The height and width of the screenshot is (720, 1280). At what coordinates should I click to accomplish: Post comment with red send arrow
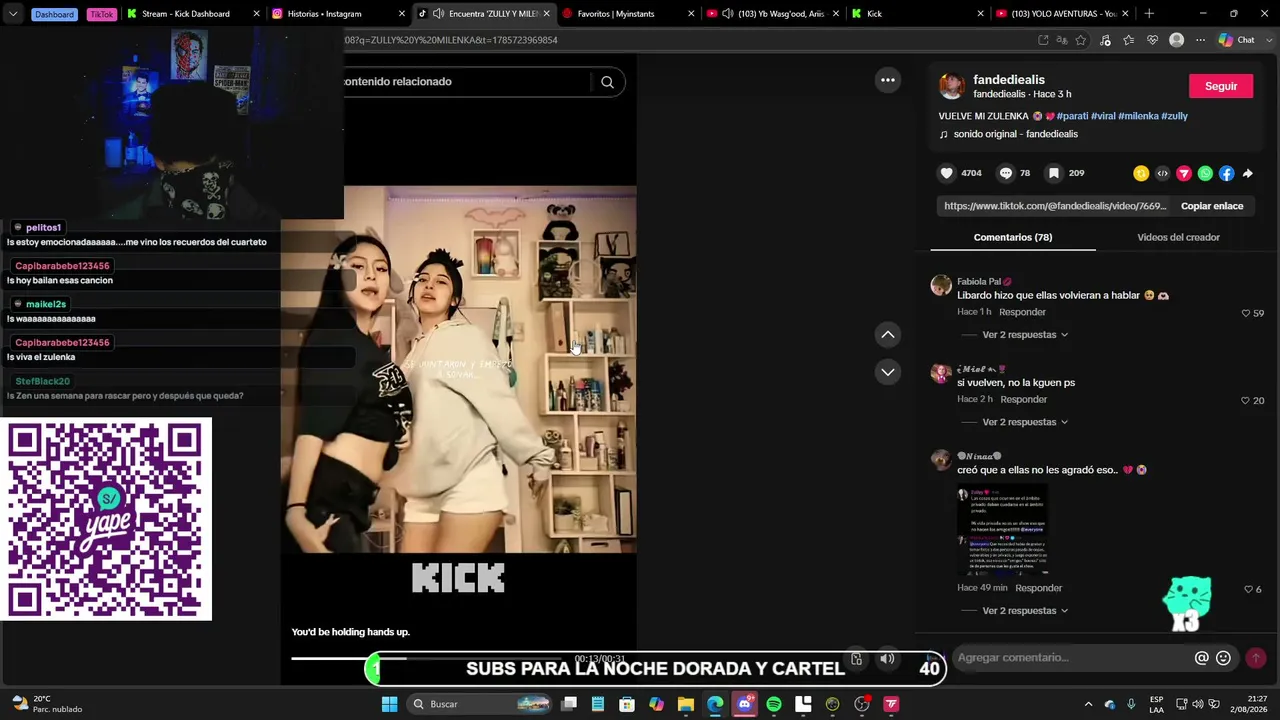pos(1256,658)
